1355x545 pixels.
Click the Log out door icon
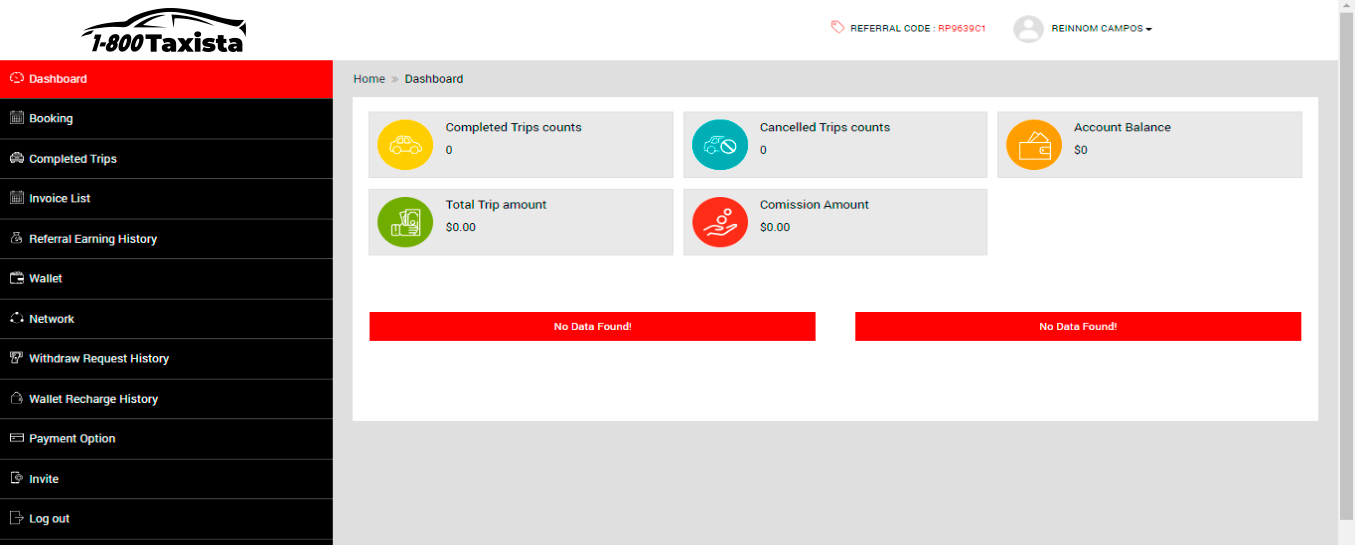[16, 518]
